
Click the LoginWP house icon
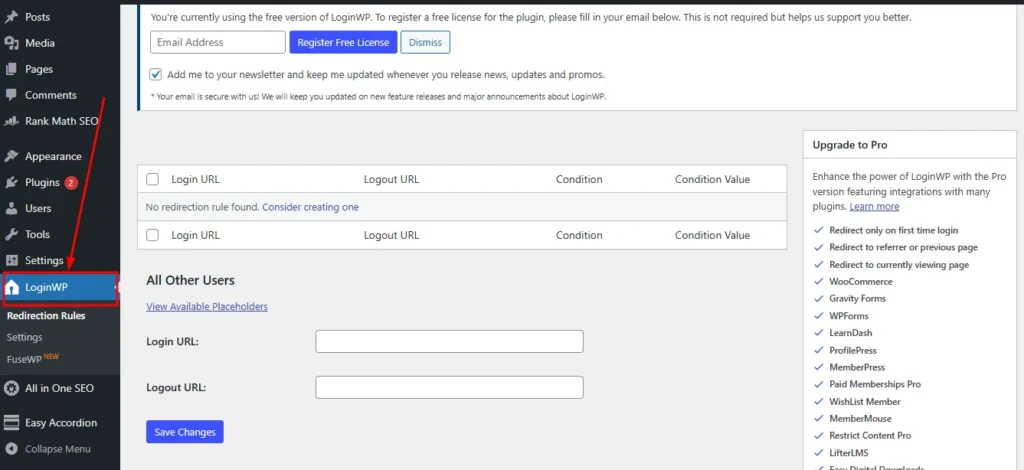(12, 288)
